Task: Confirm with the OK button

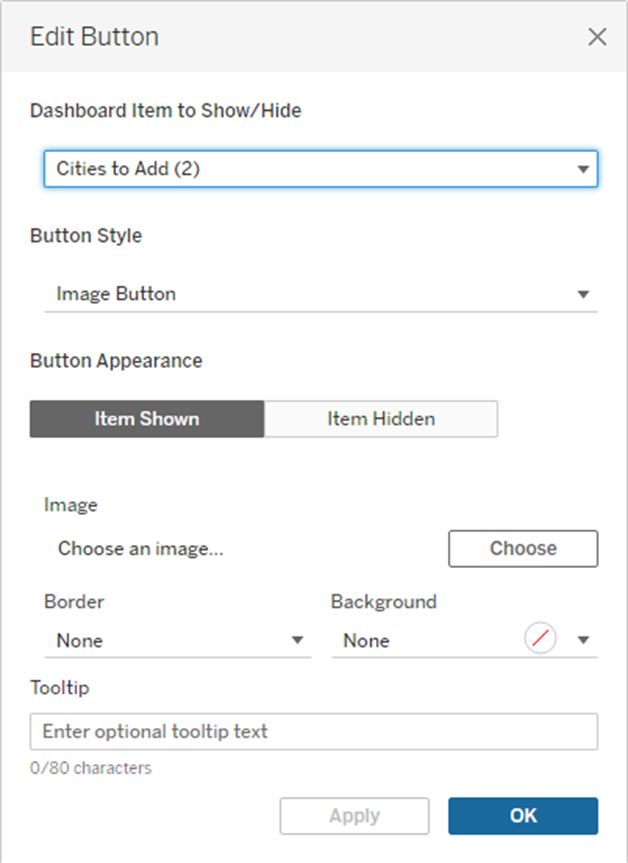Action: tap(523, 816)
